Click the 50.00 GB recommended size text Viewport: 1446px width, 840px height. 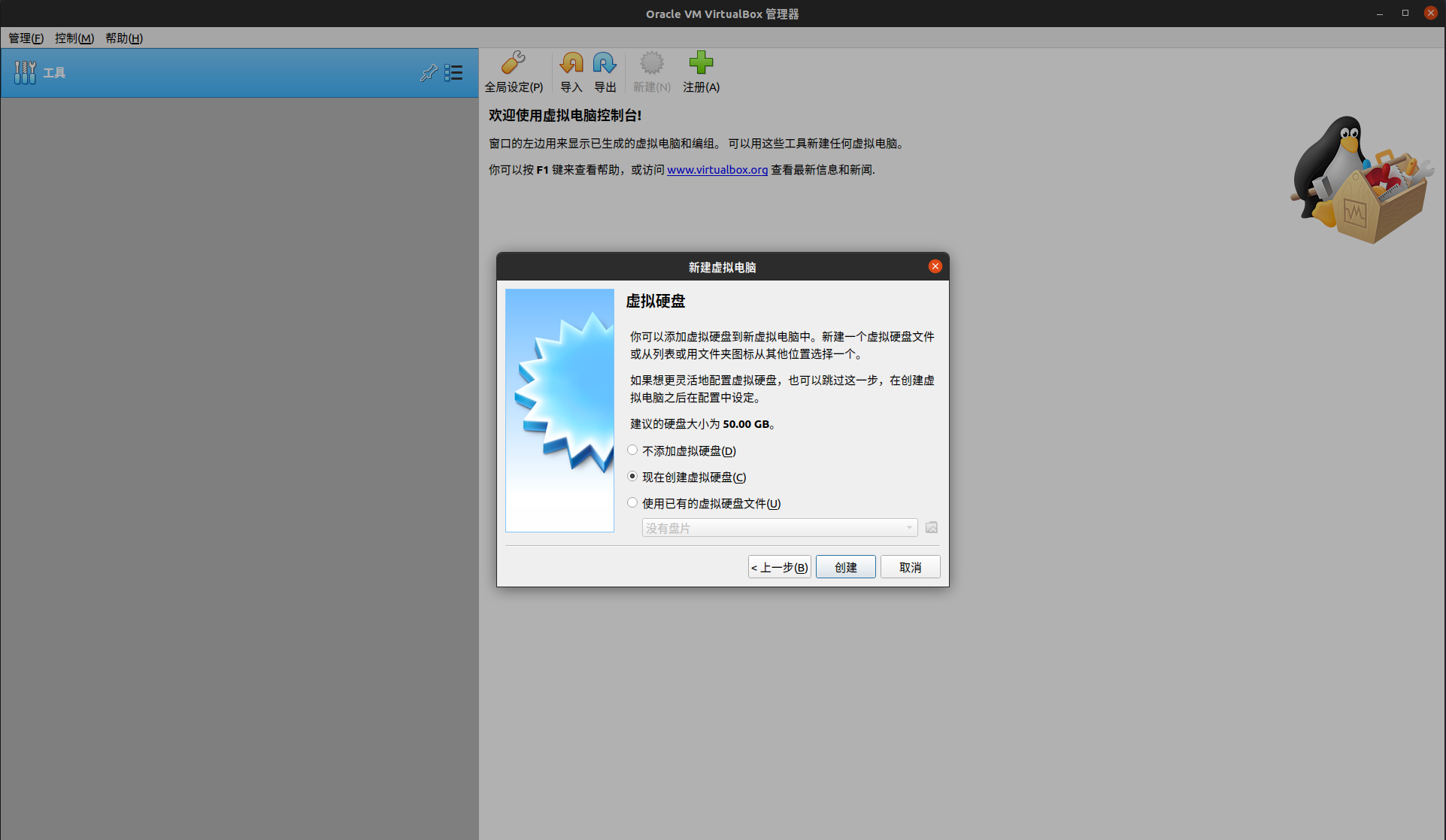[746, 424]
